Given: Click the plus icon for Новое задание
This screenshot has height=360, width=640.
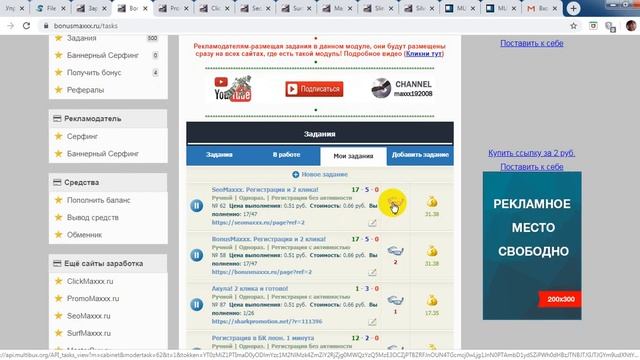Looking at the screenshot, I should (x=296, y=175).
